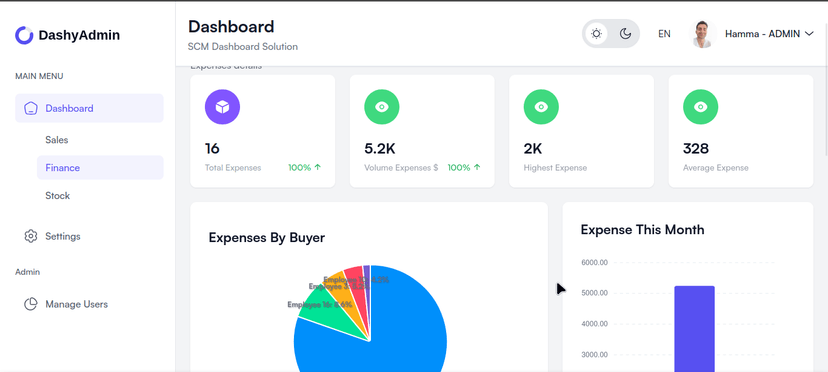
Task: Open Settings from the sidebar
Action: pyautogui.click(x=63, y=236)
